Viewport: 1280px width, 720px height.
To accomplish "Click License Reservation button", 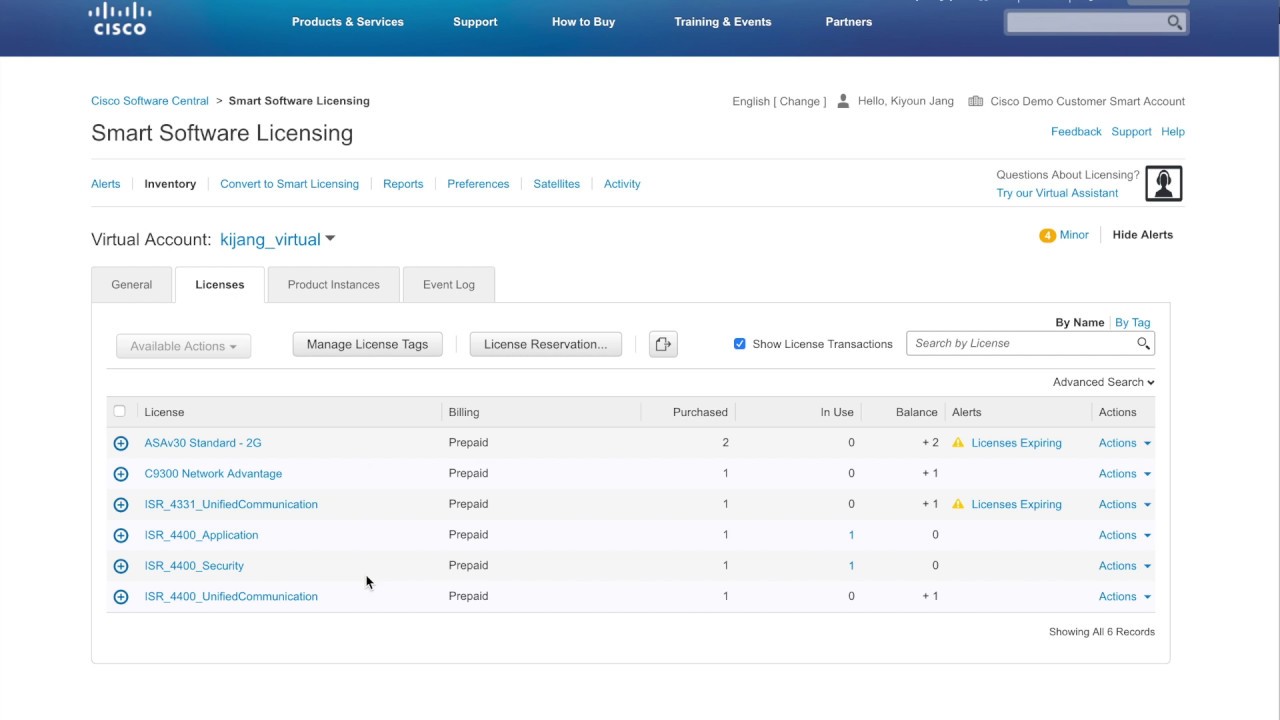I will 546,344.
